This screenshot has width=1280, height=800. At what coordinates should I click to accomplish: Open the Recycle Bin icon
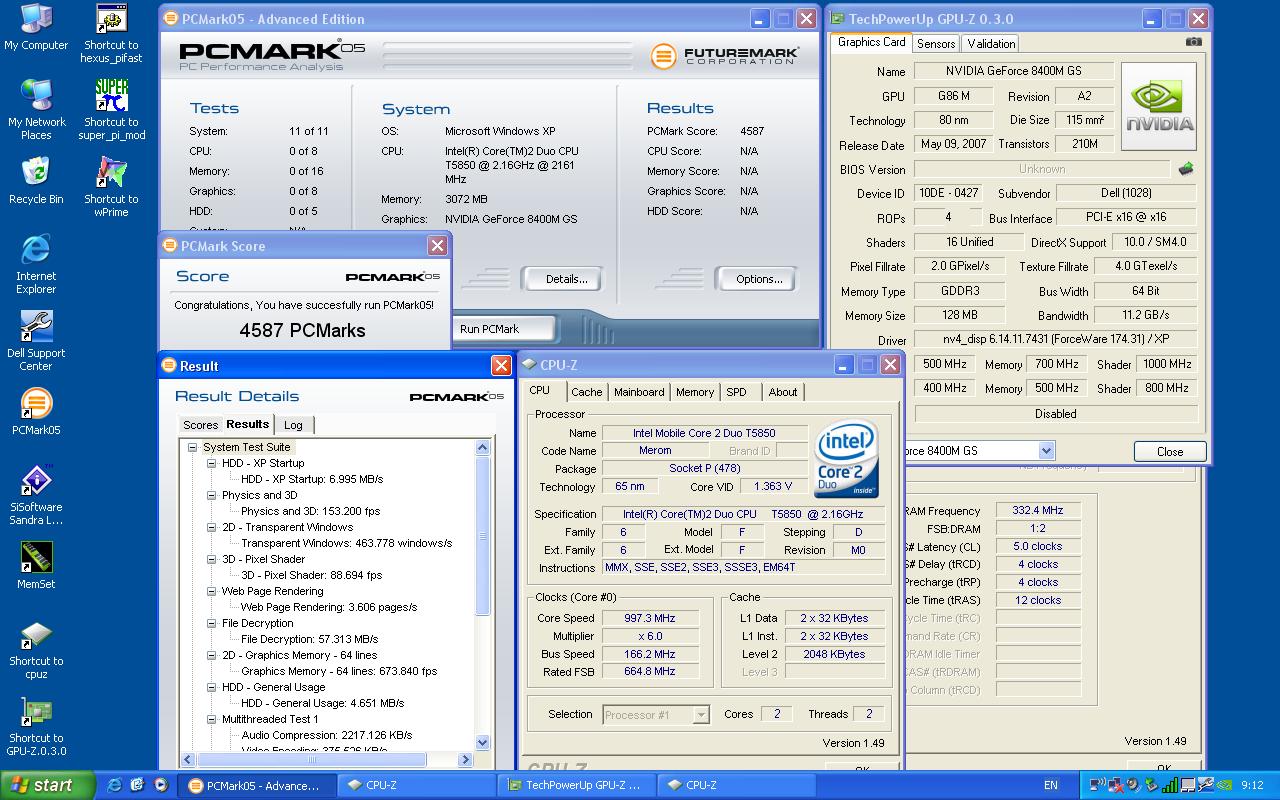coord(36,181)
